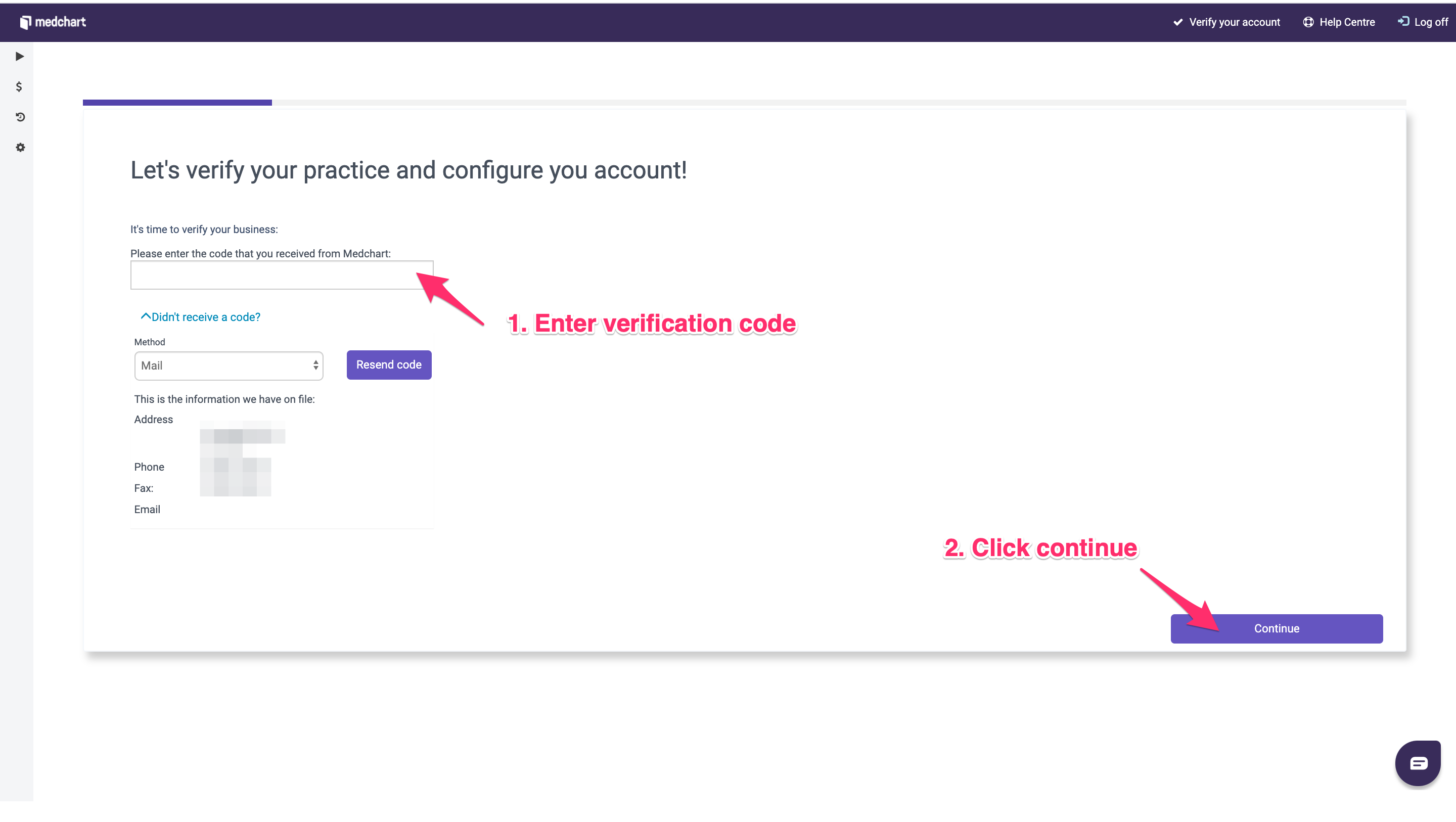The width and height of the screenshot is (1456, 822).
Task: Select the play icon in the left sidebar
Action: pos(19,56)
